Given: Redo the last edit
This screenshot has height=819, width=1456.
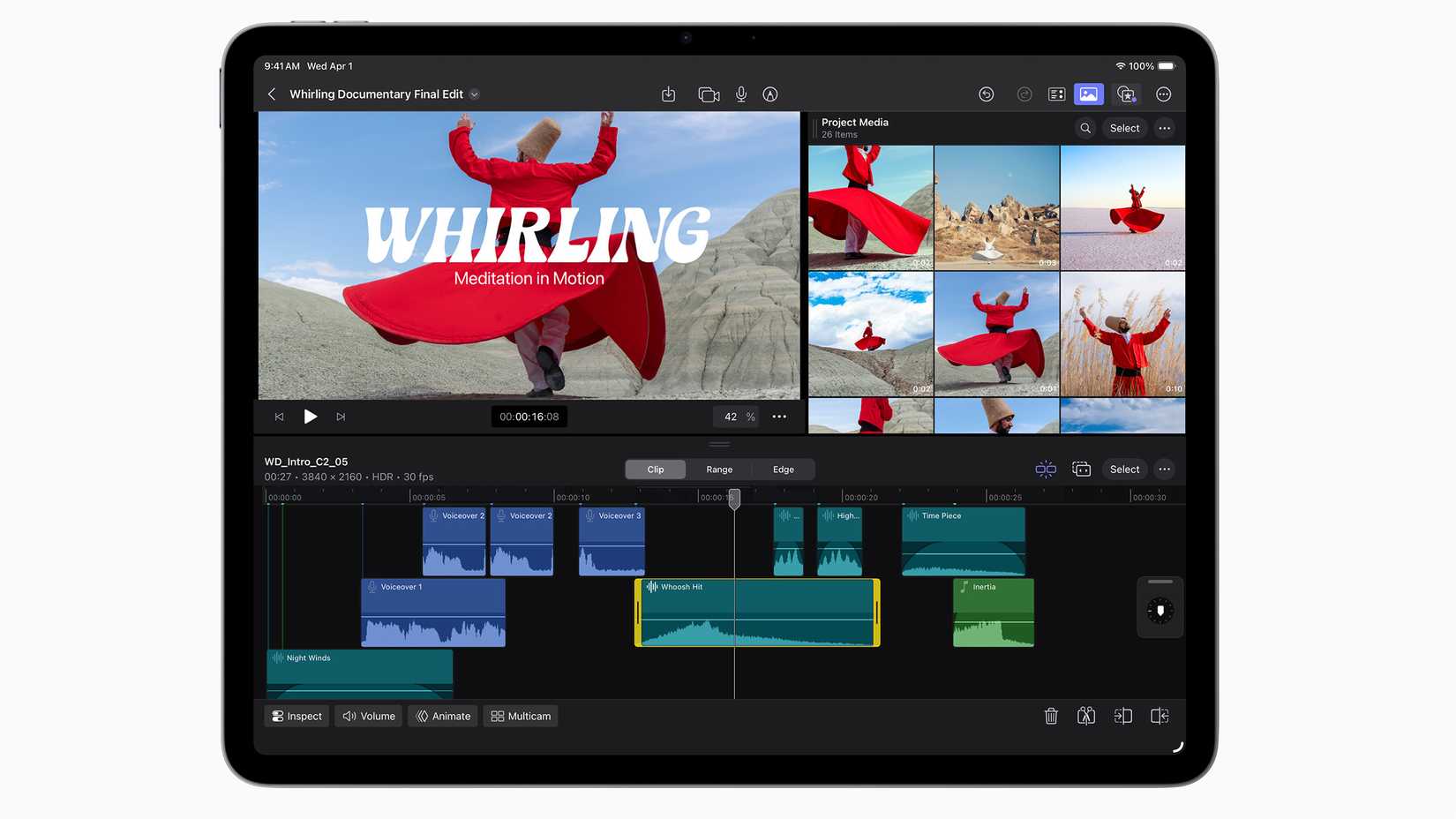Looking at the screenshot, I should coord(1024,94).
